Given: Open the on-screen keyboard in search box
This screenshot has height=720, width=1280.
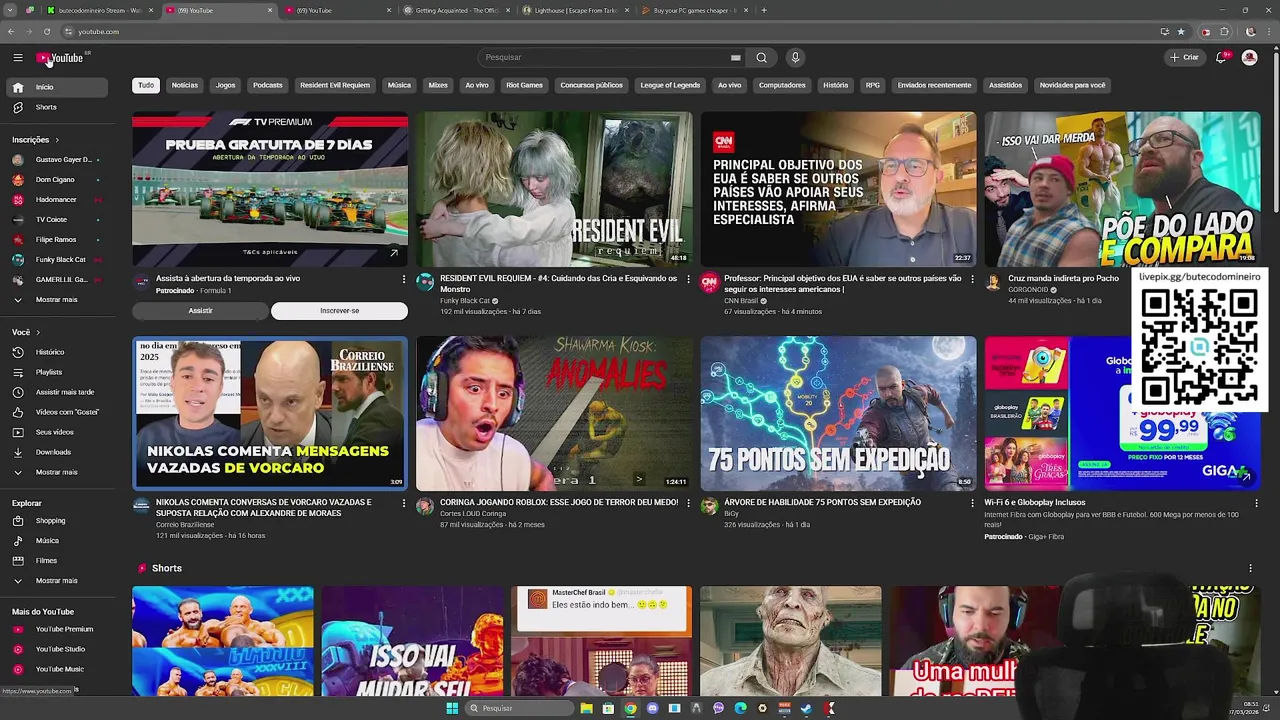Looking at the screenshot, I should [735, 58].
